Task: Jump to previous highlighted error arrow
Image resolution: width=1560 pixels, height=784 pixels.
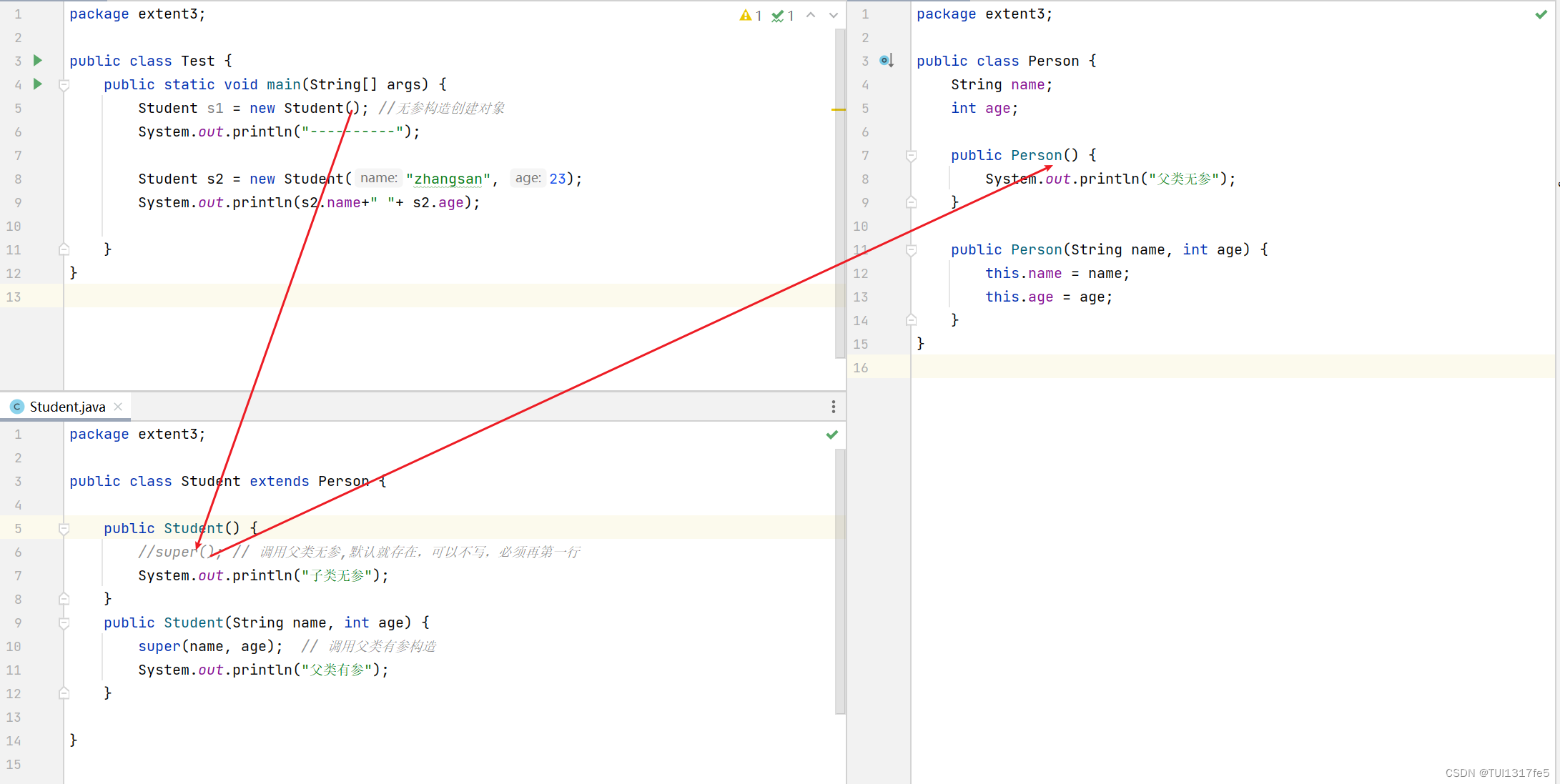Action: (x=811, y=15)
